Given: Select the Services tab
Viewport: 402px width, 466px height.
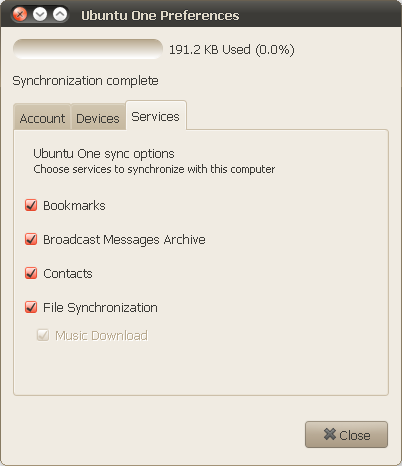Looking at the screenshot, I should pyautogui.click(x=155, y=116).
